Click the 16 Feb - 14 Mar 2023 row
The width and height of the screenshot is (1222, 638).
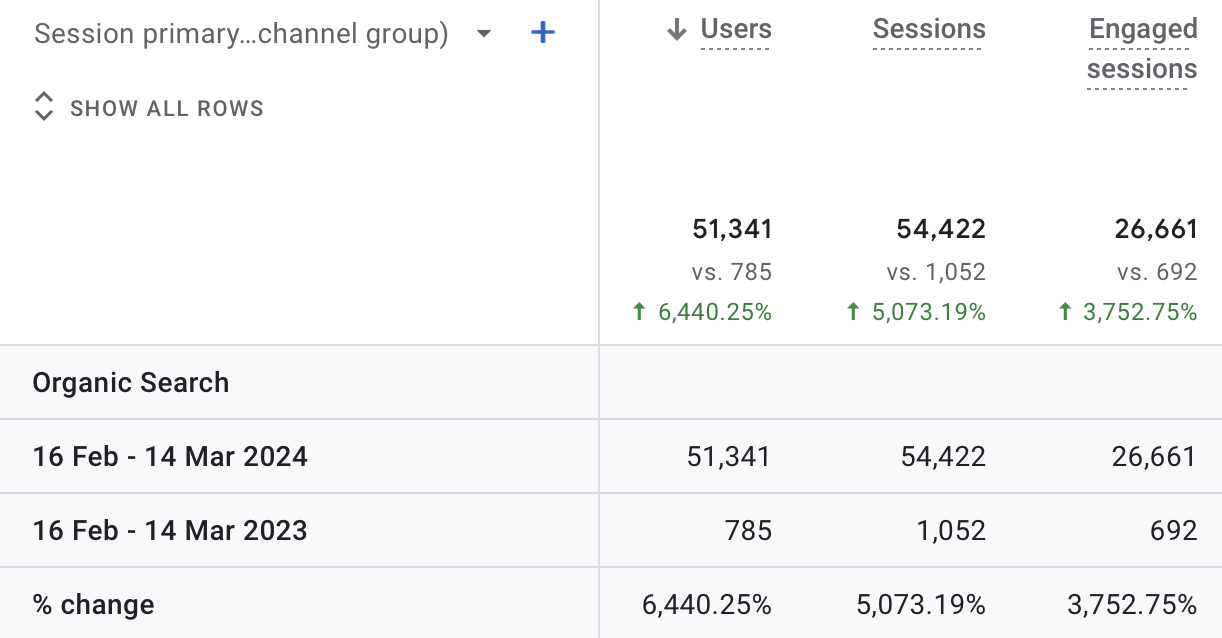click(x=611, y=530)
